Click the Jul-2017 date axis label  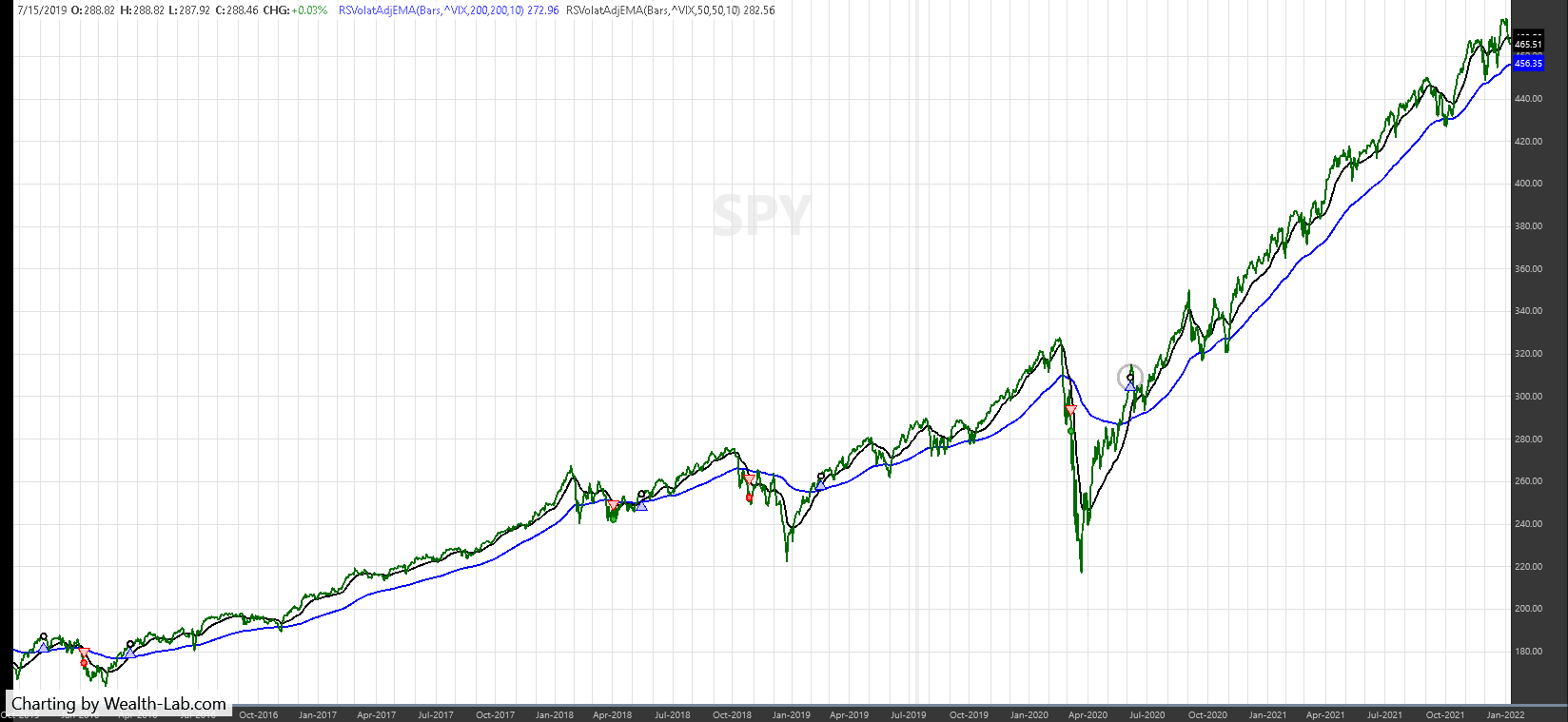tap(436, 714)
